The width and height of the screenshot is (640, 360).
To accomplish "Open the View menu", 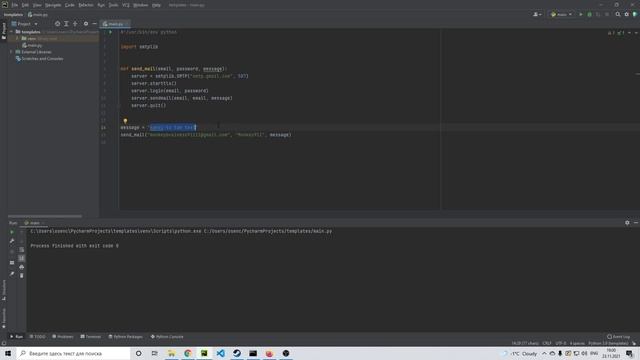I will [37, 5].
